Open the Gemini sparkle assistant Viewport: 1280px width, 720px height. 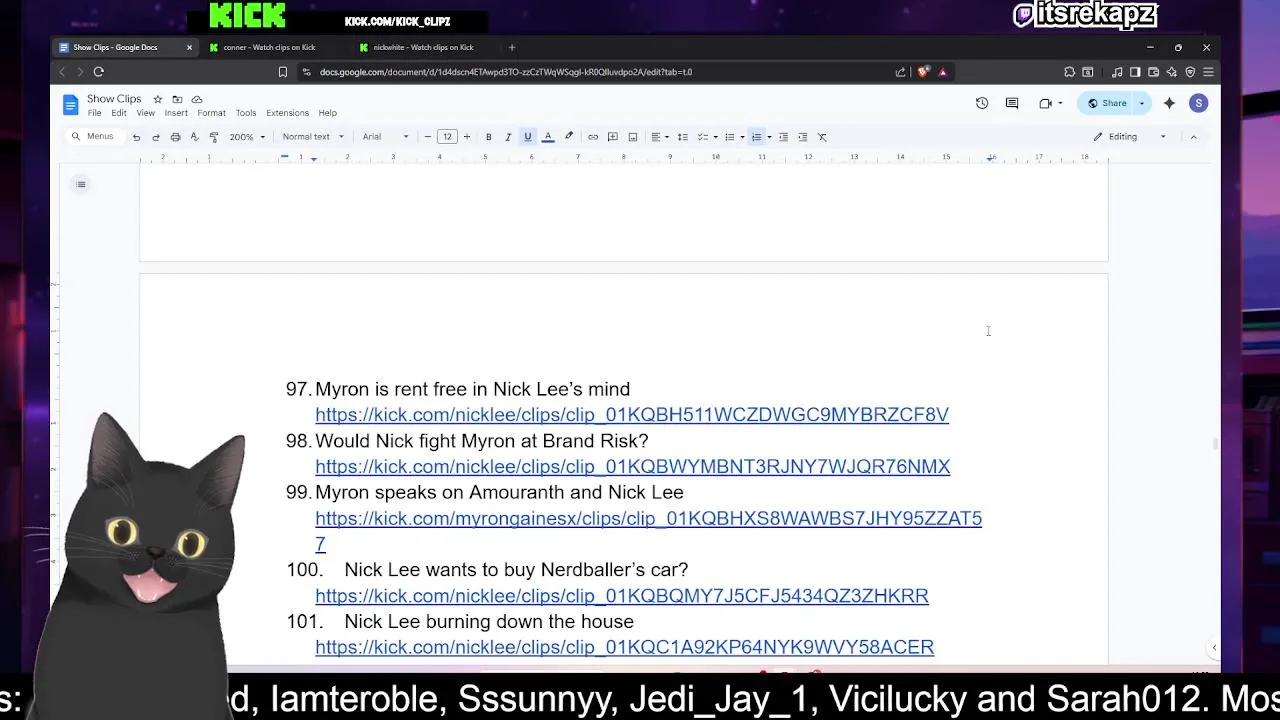pyautogui.click(x=1169, y=103)
